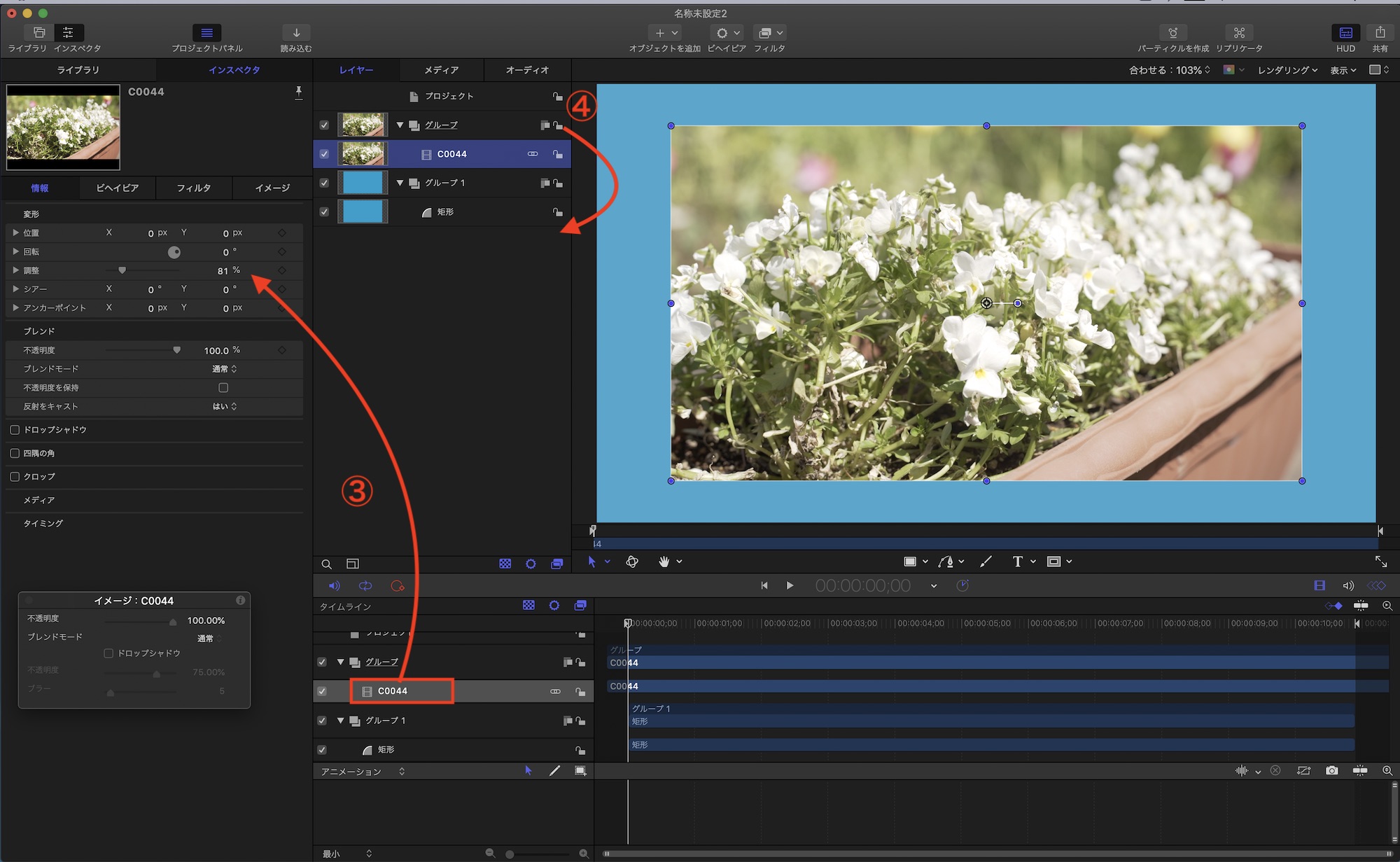Uncheck visibility of グループ 1 layer
This screenshot has width=1400, height=862.
(x=324, y=183)
